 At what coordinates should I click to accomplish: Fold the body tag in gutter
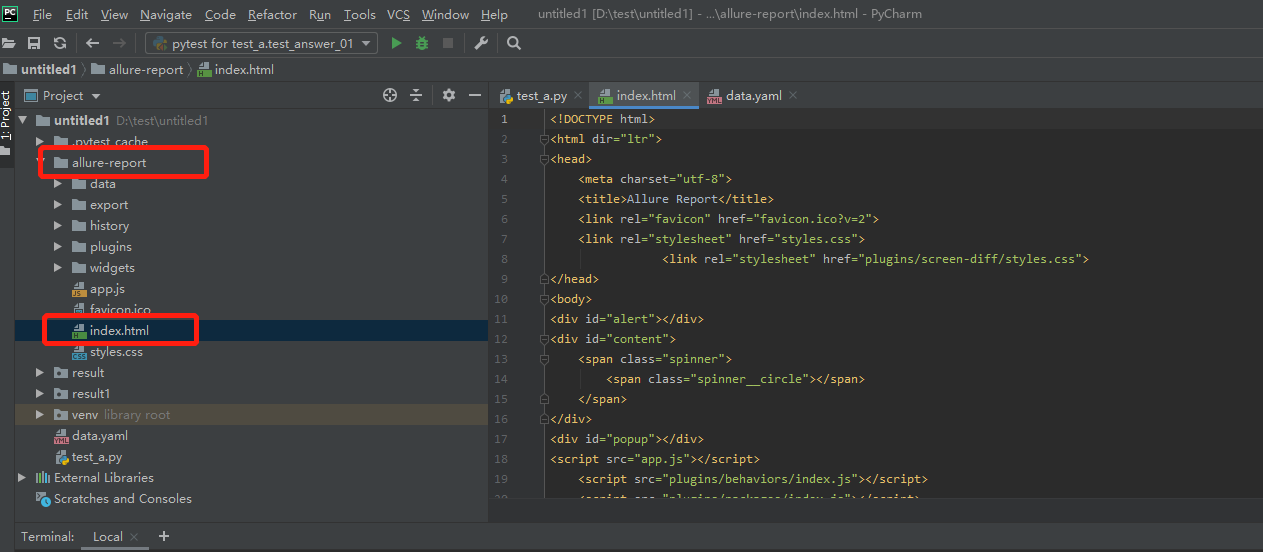[545, 299]
